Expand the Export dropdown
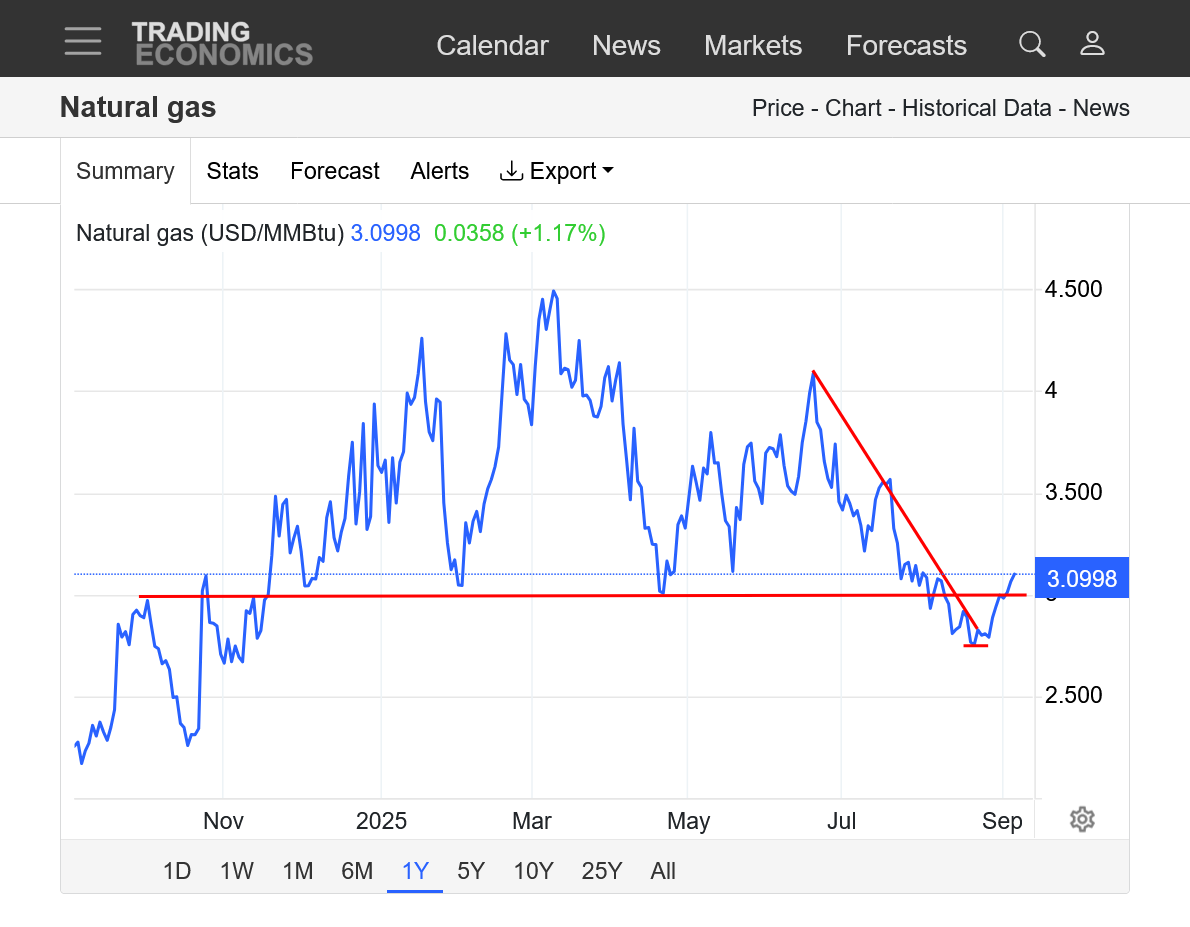Screen dimensions: 1190x927 (x=557, y=171)
